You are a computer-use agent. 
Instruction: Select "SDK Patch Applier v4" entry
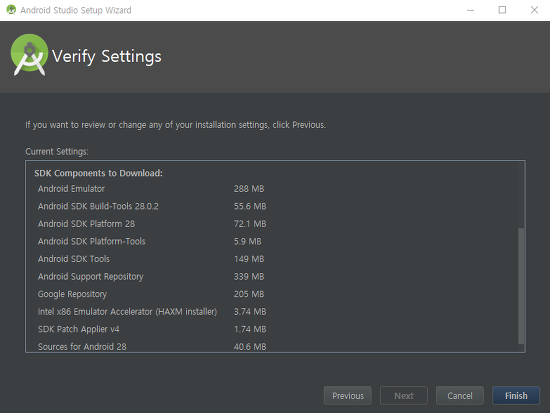pos(79,329)
